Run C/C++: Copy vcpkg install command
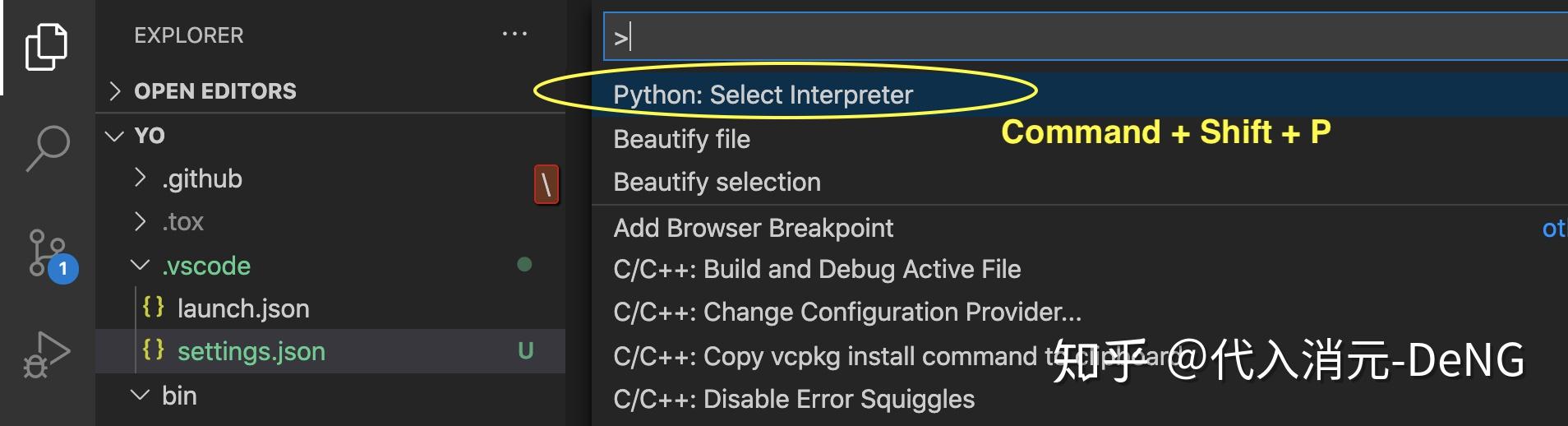1568x426 pixels. point(1080,356)
